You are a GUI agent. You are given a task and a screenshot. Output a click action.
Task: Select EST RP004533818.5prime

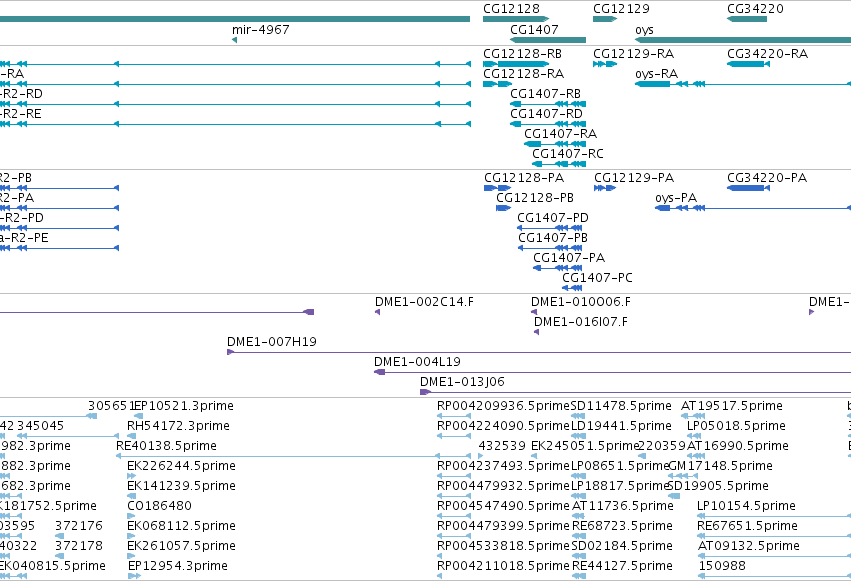pos(503,546)
